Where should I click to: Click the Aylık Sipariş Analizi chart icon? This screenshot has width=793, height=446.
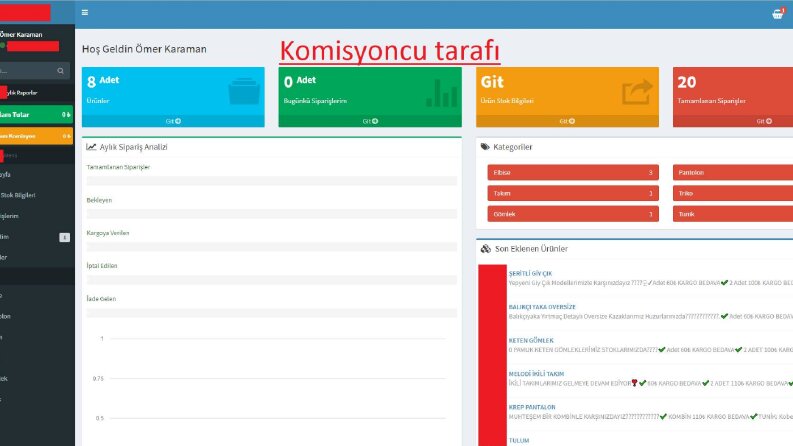[91, 147]
